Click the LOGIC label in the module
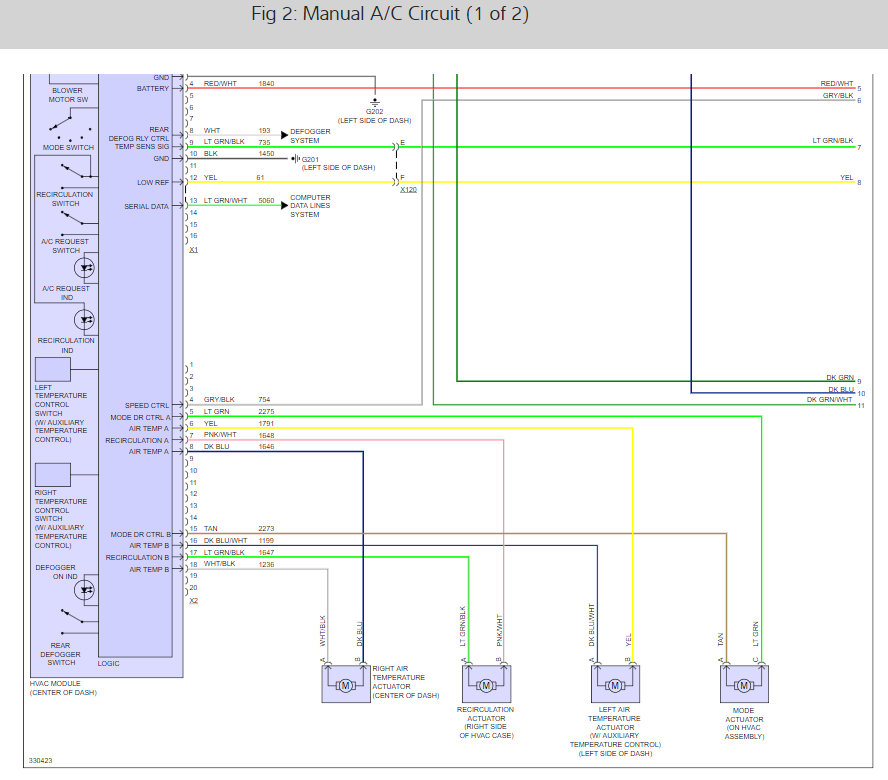 coord(108,663)
